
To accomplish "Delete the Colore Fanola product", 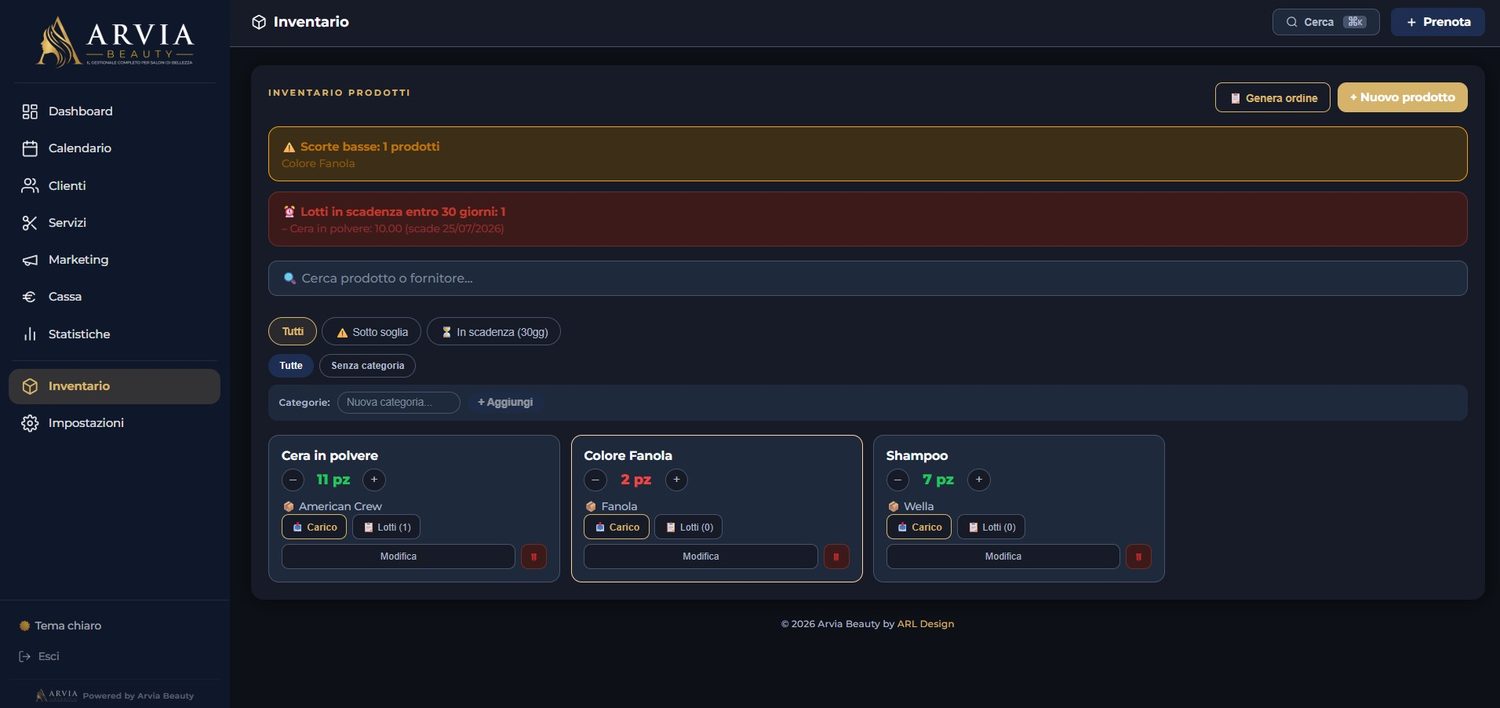I will tap(836, 556).
